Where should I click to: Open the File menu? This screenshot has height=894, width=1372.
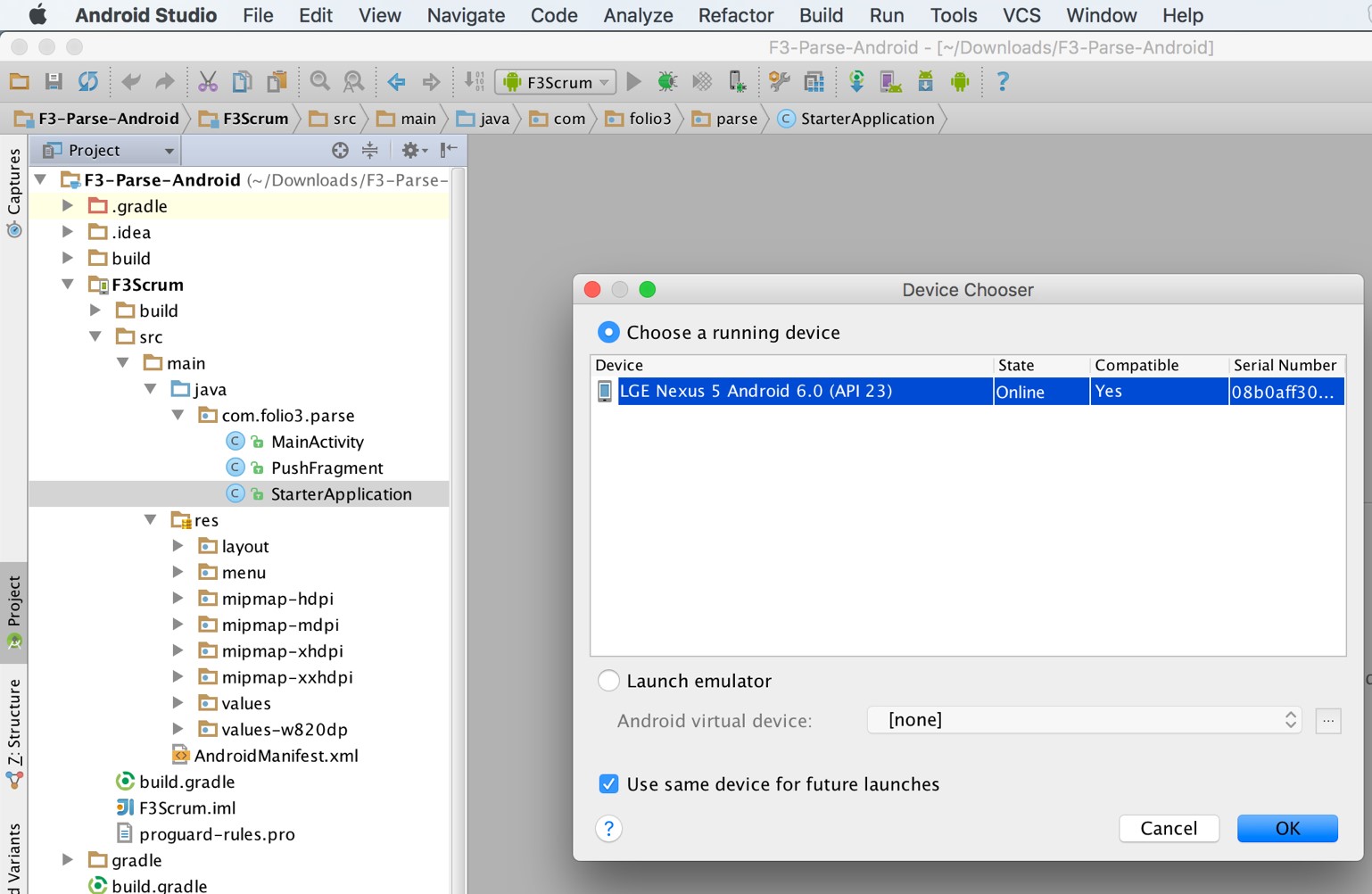[x=258, y=15]
